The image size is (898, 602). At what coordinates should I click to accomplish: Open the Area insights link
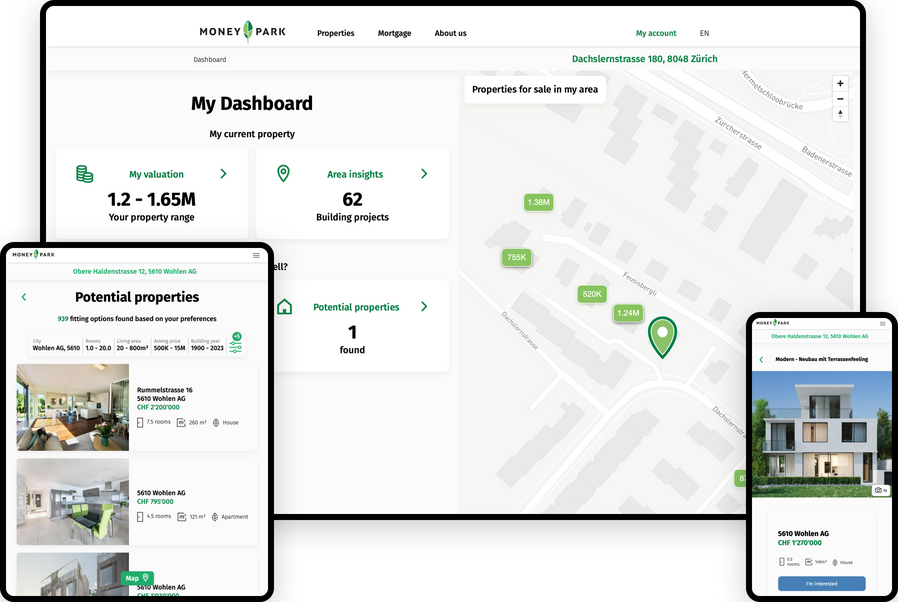click(355, 174)
